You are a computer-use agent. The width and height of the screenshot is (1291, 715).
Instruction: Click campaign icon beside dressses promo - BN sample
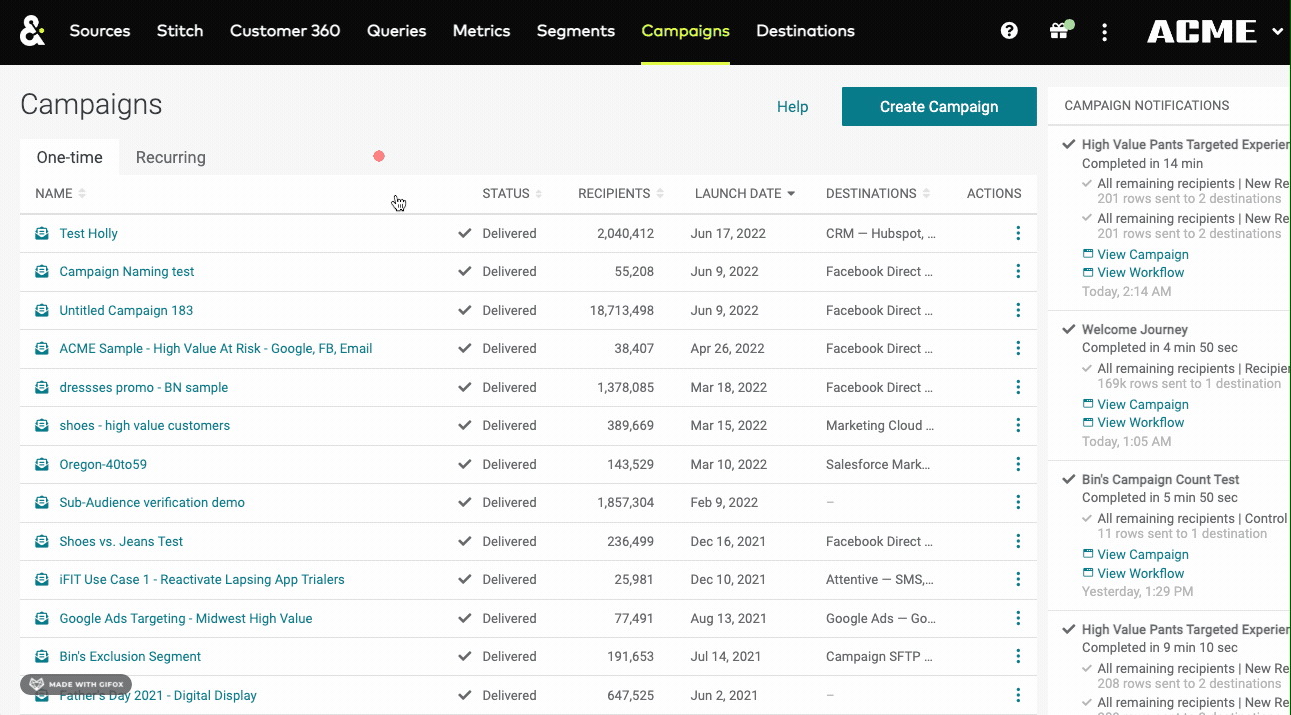coord(42,387)
